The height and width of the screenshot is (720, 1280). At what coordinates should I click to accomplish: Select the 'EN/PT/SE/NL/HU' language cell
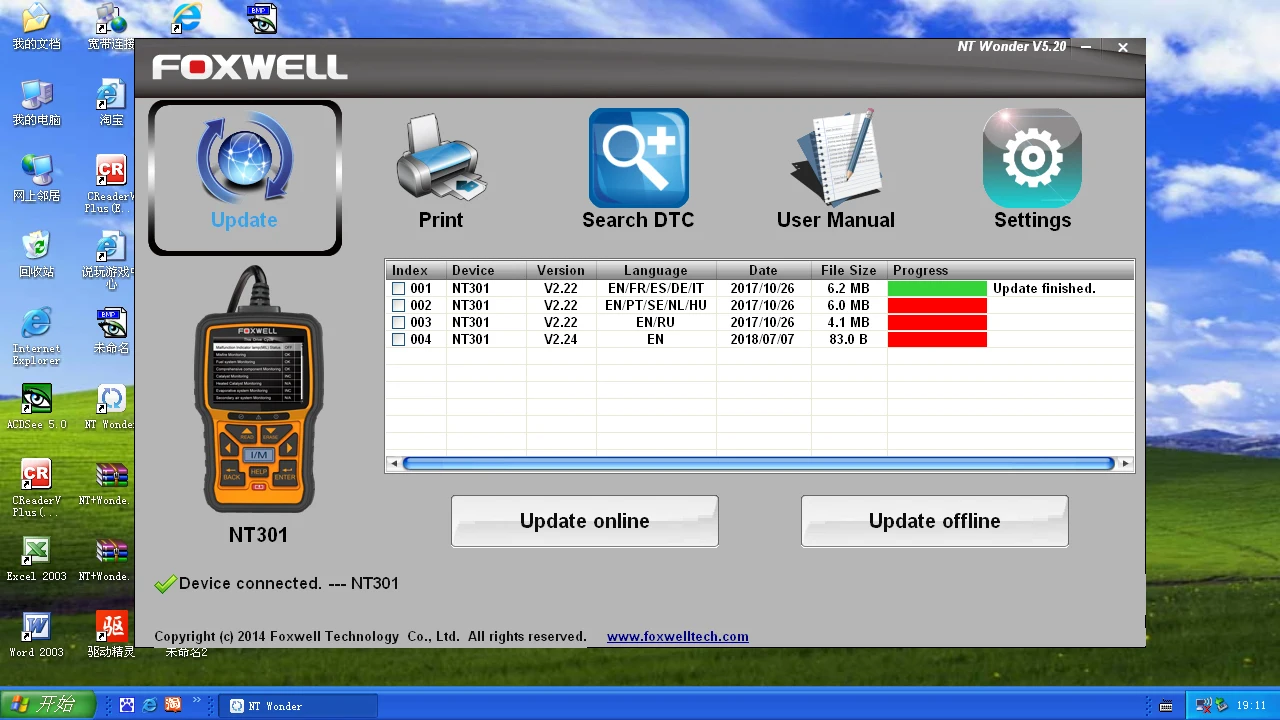point(656,306)
